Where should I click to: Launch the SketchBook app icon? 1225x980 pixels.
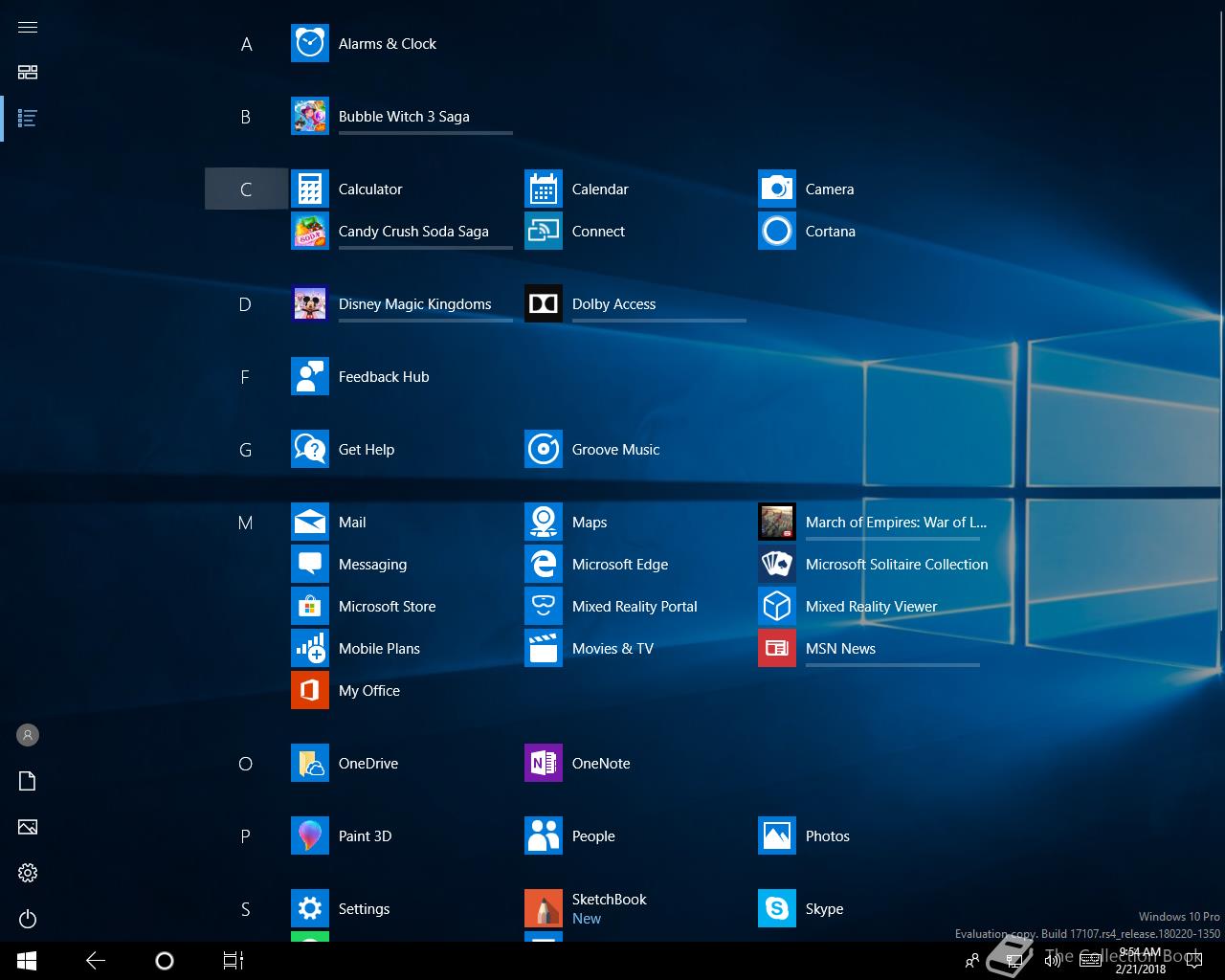pyautogui.click(x=544, y=909)
